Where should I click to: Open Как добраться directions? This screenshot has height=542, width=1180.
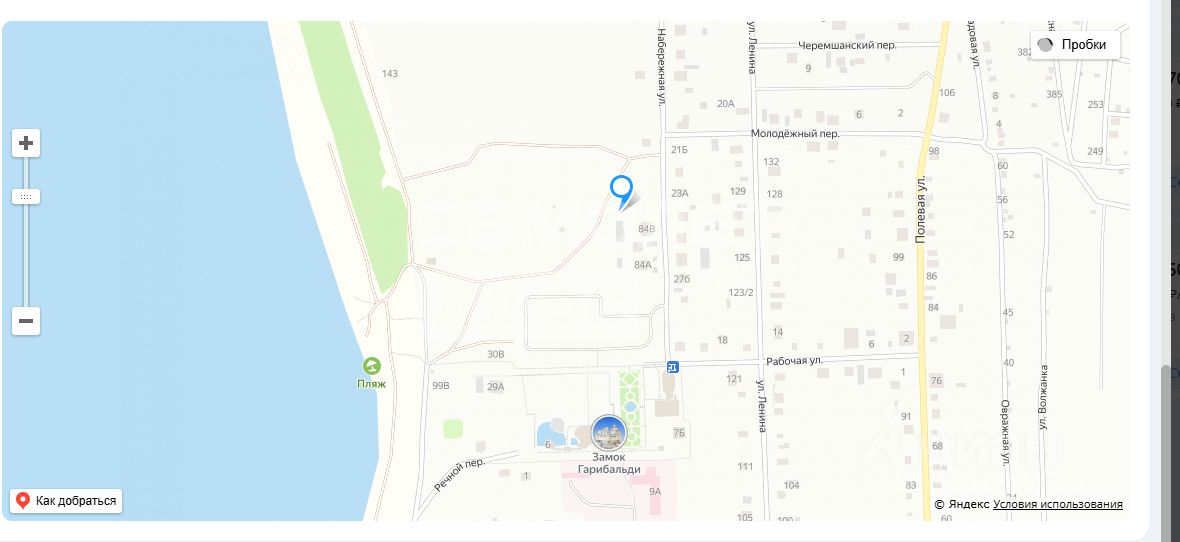coord(66,501)
